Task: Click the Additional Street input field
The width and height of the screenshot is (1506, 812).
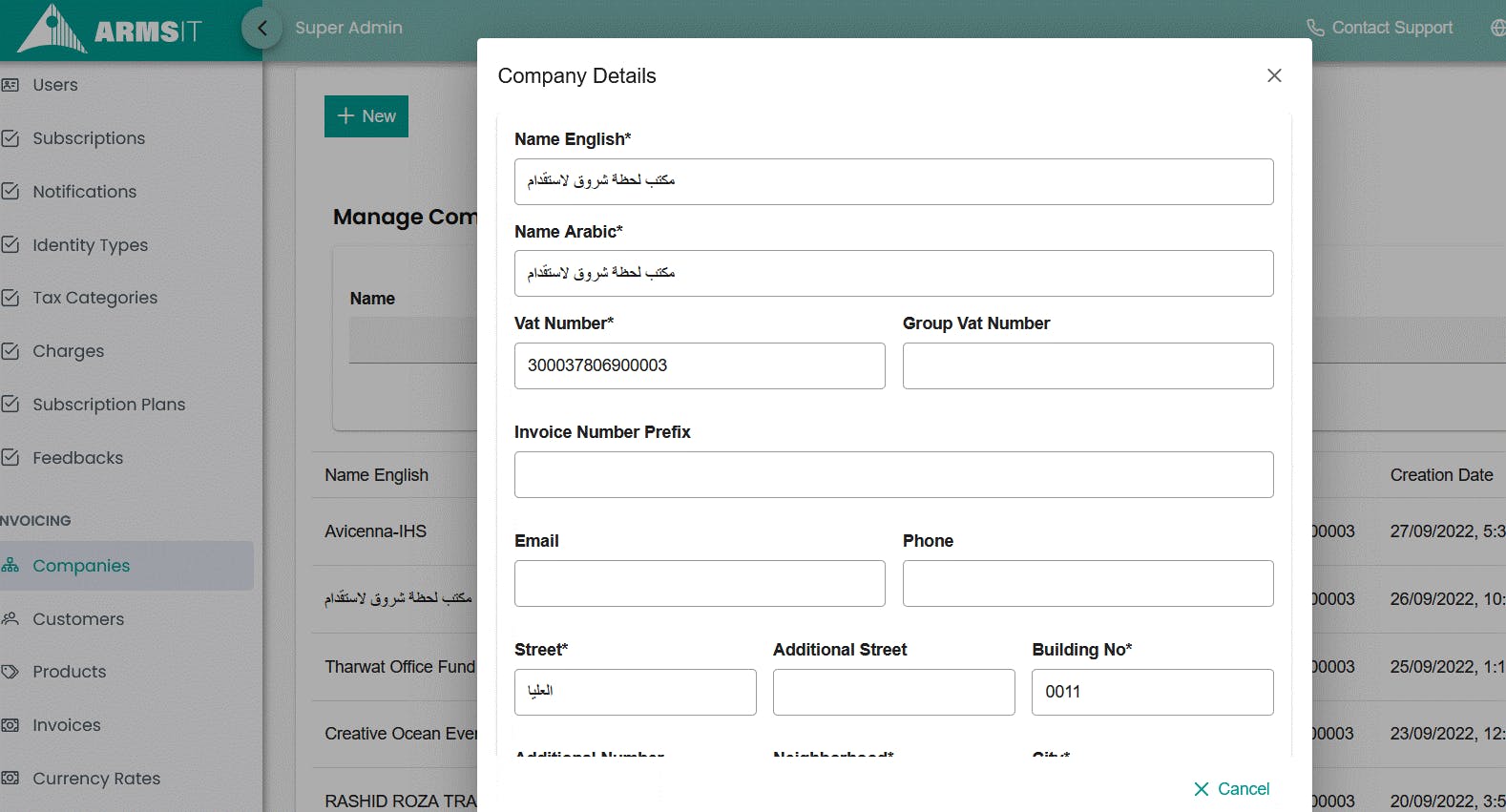Action: click(x=893, y=692)
